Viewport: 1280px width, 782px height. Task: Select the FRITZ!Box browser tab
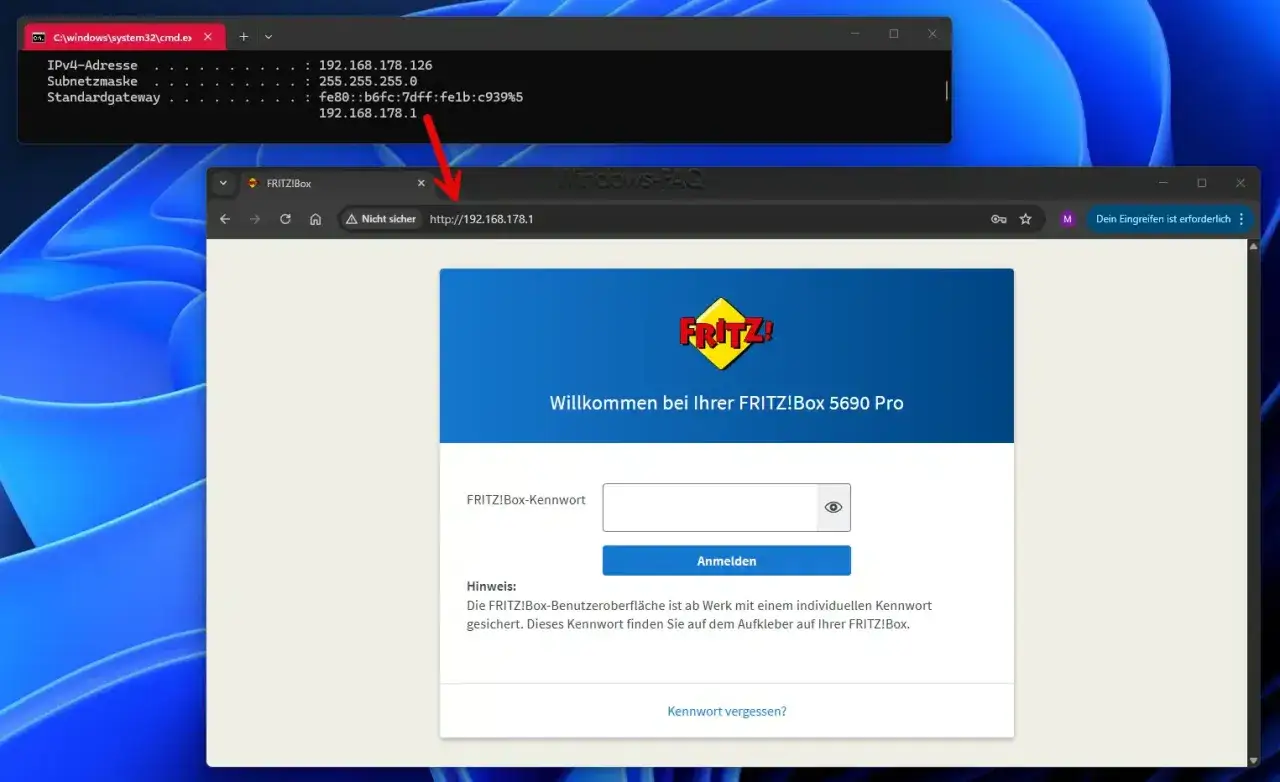click(x=335, y=184)
